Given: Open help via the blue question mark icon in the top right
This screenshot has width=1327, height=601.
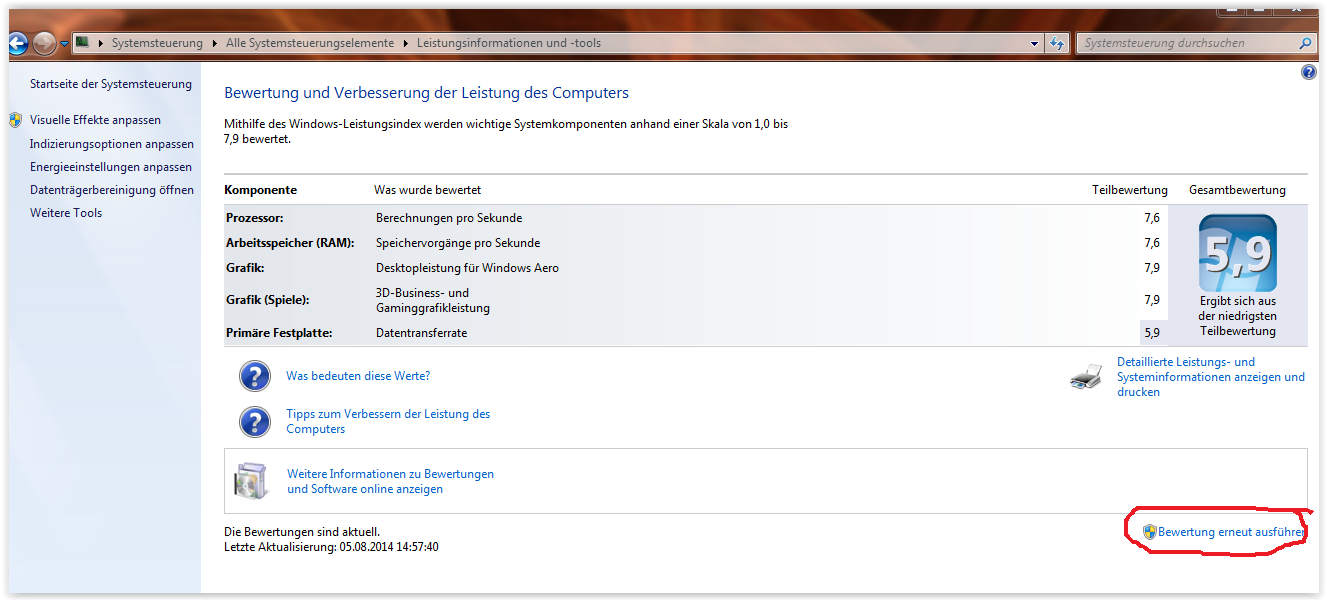Looking at the screenshot, I should click(1308, 73).
